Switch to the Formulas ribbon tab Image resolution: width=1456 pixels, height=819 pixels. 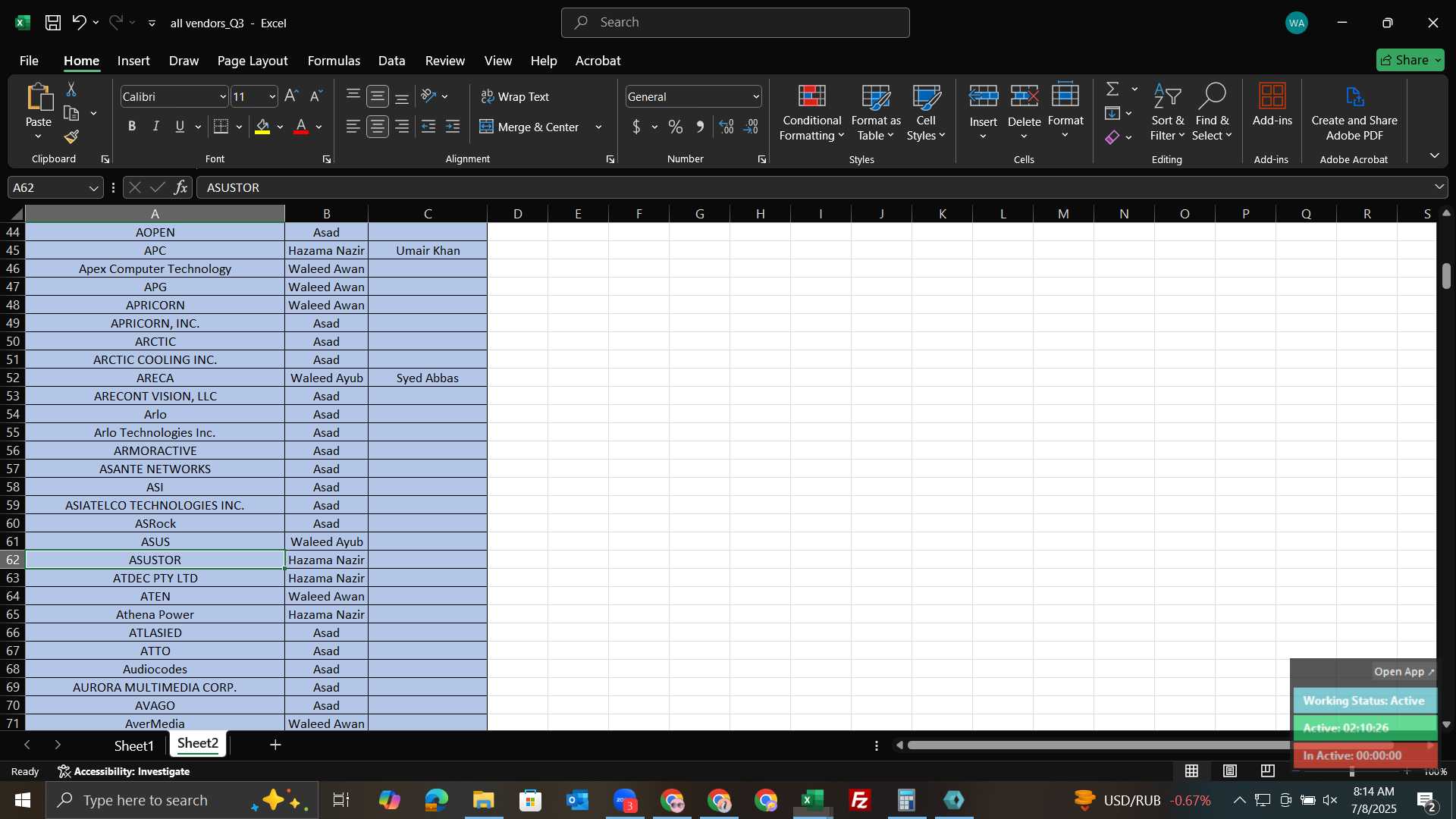(x=334, y=61)
